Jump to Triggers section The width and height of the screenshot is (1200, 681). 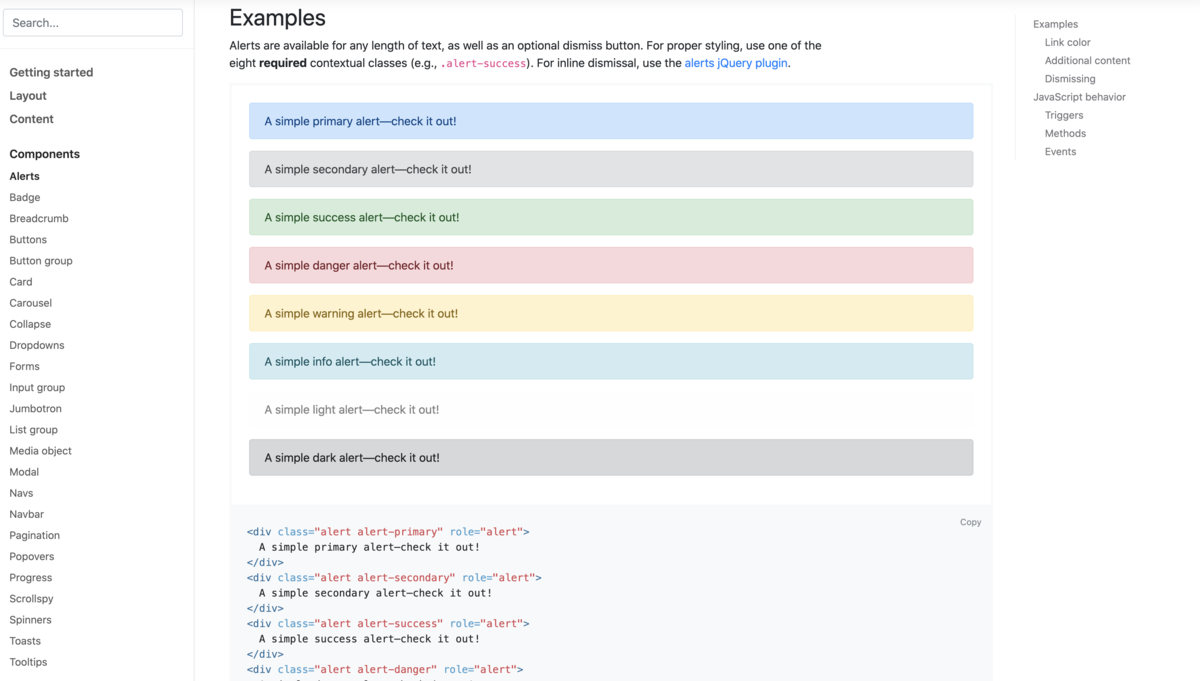(x=1064, y=115)
